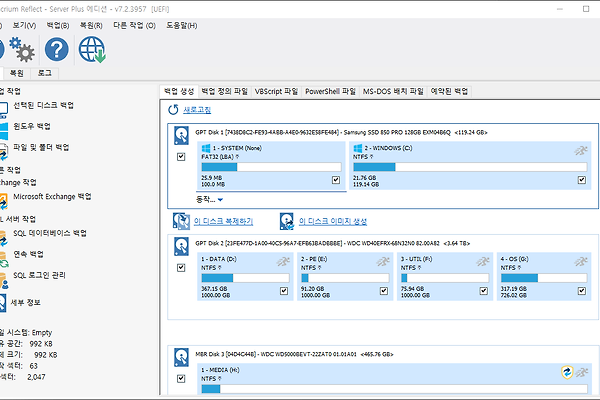This screenshot has height=400, width=600.
Task: Toggle the GPT Disk 1 whole-disk checkbox
Action: pos(180,157)
